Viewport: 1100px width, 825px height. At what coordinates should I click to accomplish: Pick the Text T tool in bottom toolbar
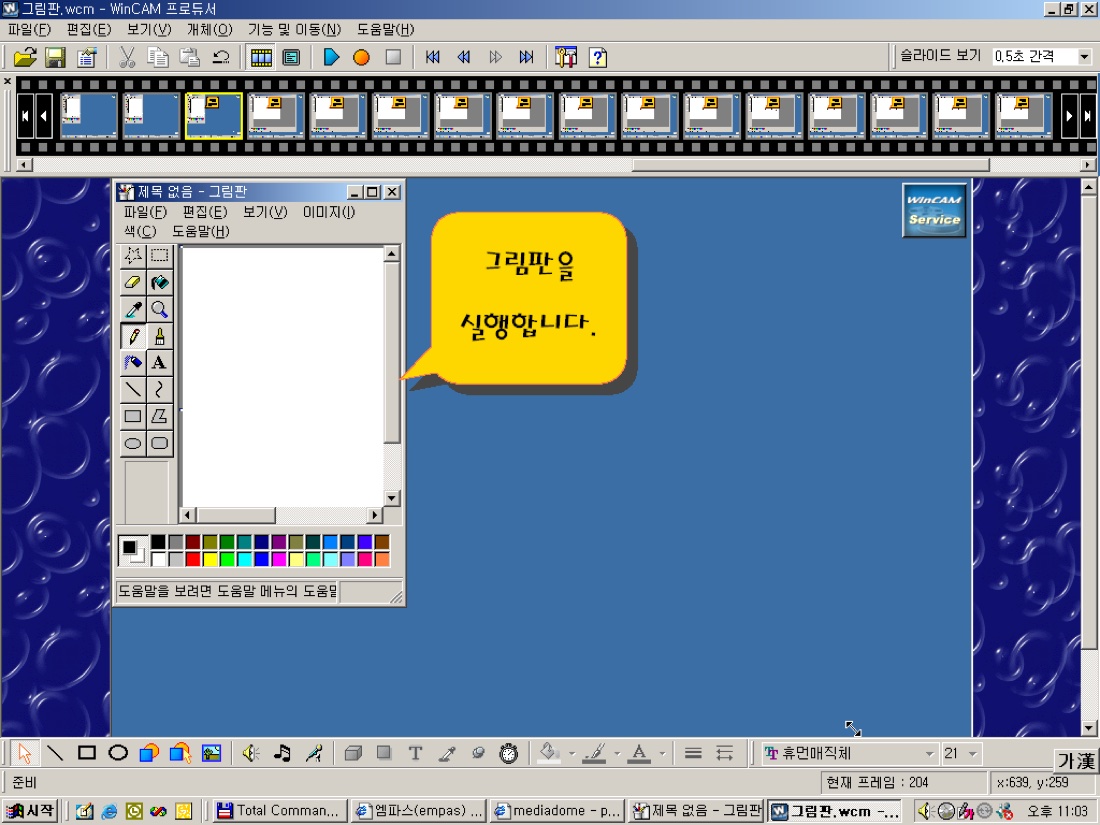(415, 753)
